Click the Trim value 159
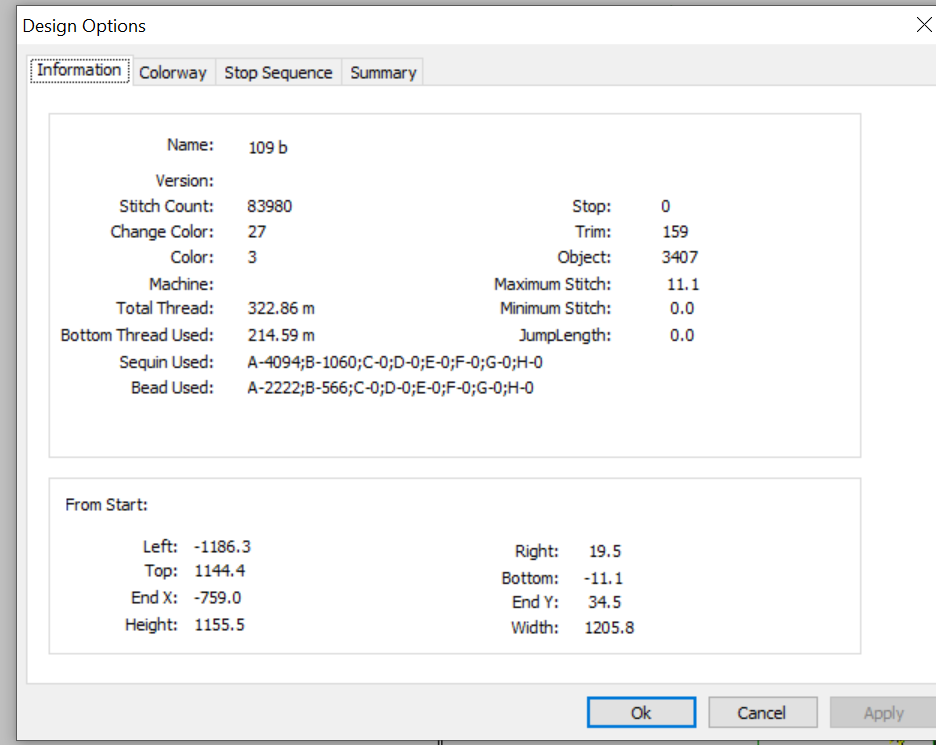This screenshot has height=745, width=936. 675,232
